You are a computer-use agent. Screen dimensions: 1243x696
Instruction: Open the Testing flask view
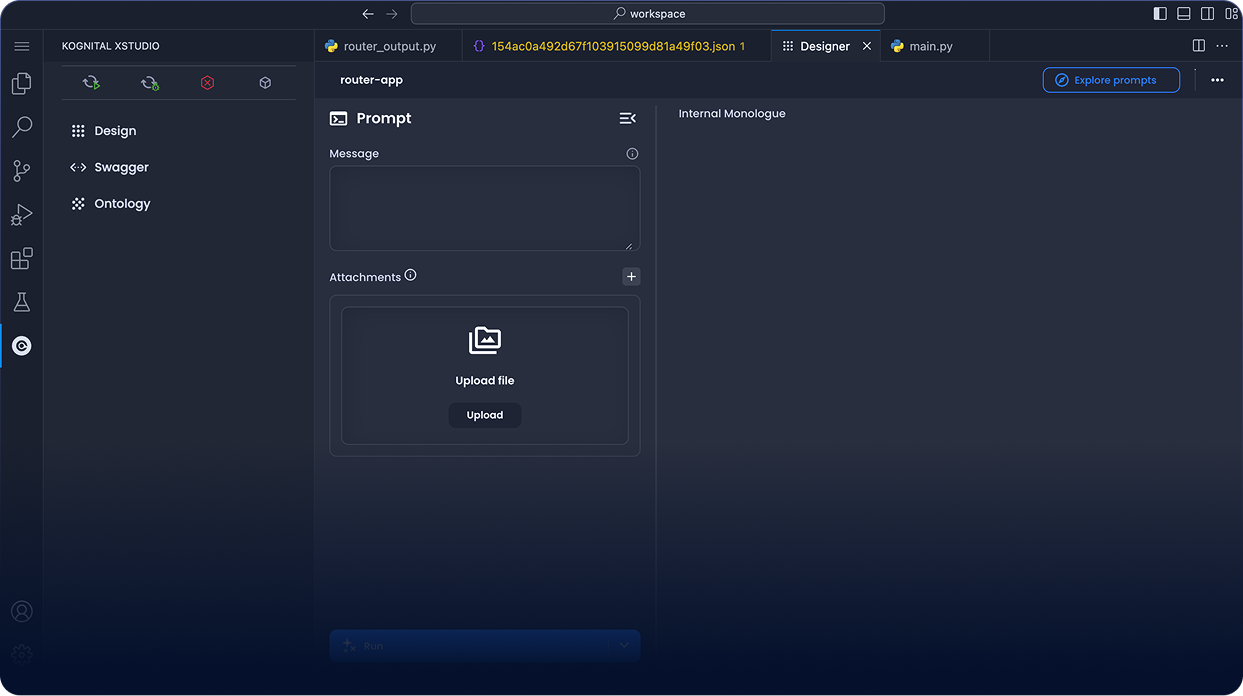(x=21, y=301)
